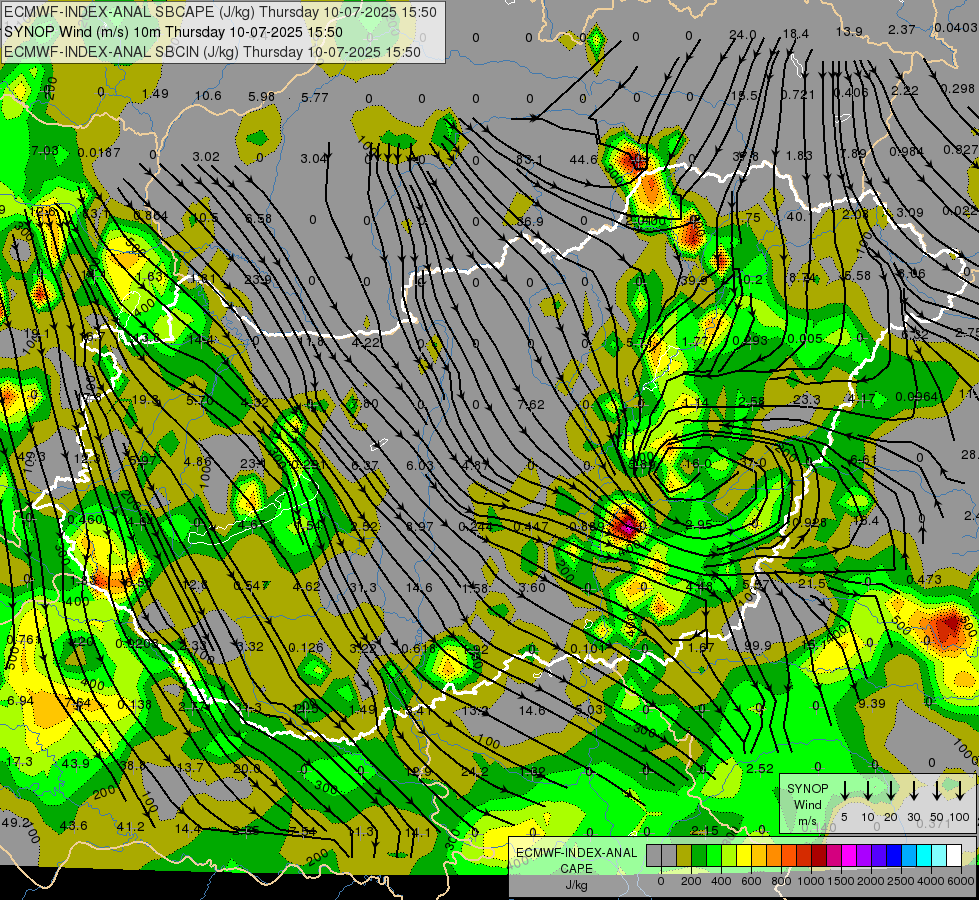Click the 0.126 value on the map
979x900 pixels.
click(306, 647)
